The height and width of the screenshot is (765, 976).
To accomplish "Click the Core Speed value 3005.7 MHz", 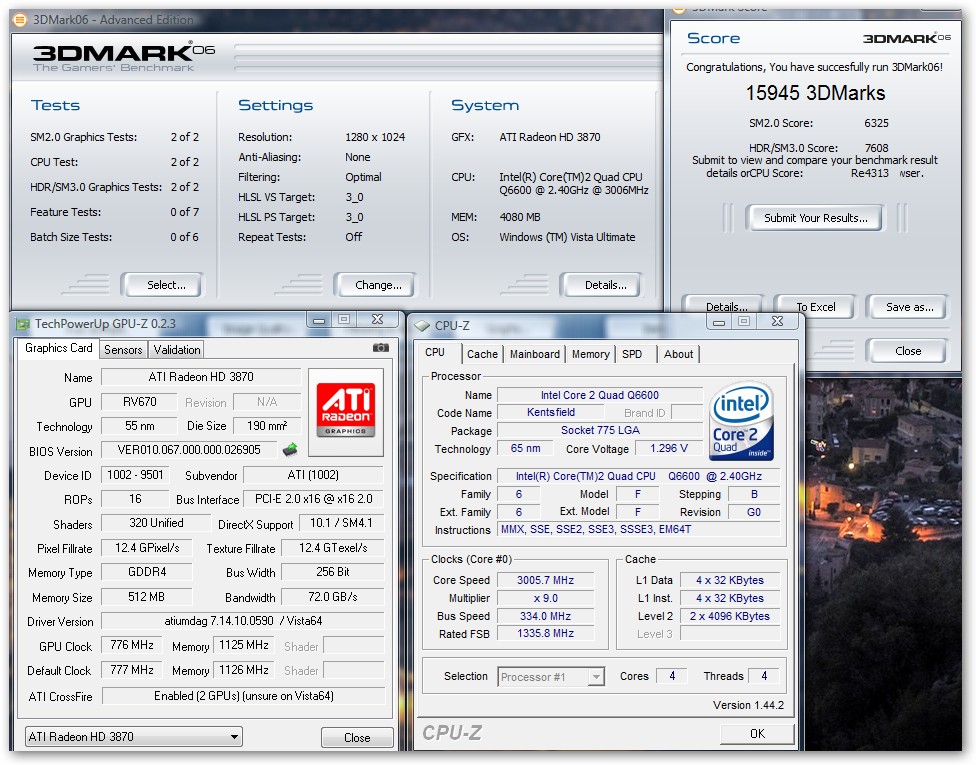I will [545, 580].
